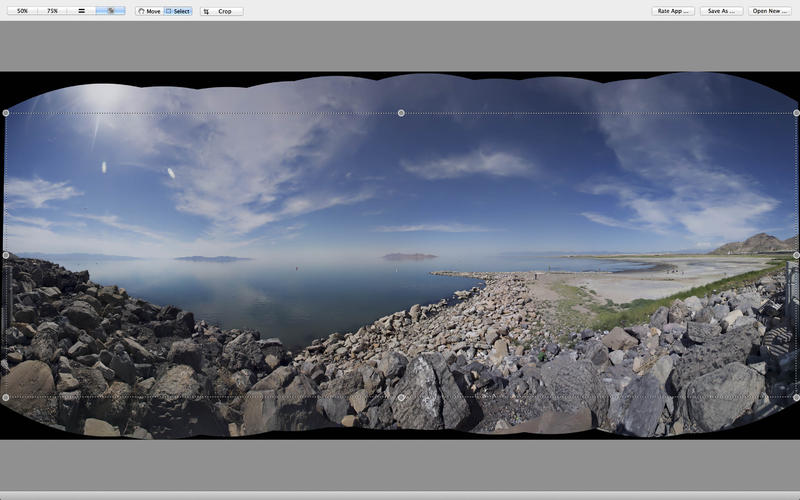Click the Crop button
Screen dimensions: 800x500
click(x=221, y=11)
